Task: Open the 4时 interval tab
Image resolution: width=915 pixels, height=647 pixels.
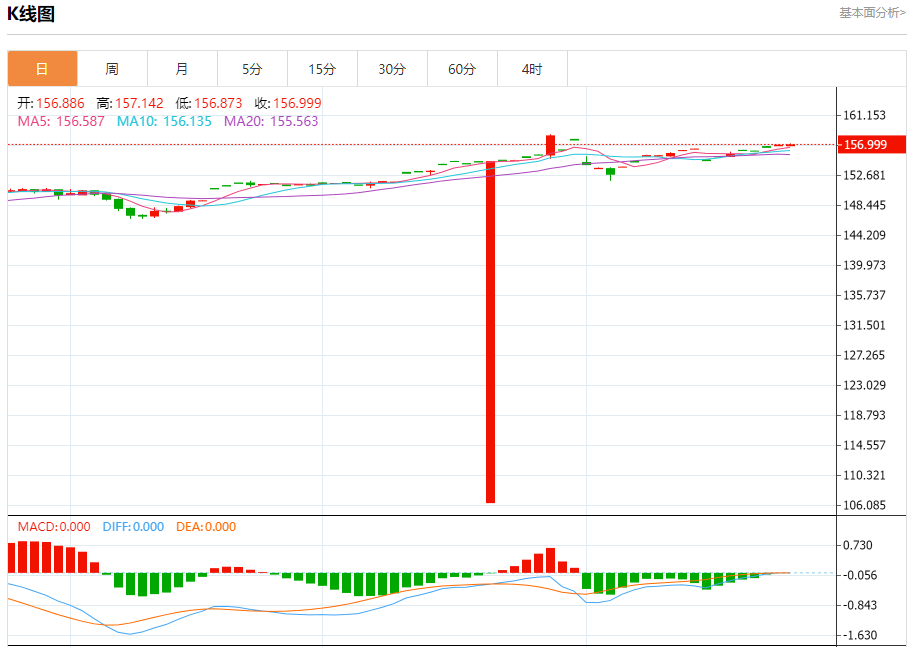Action: [x=533, y=69]
